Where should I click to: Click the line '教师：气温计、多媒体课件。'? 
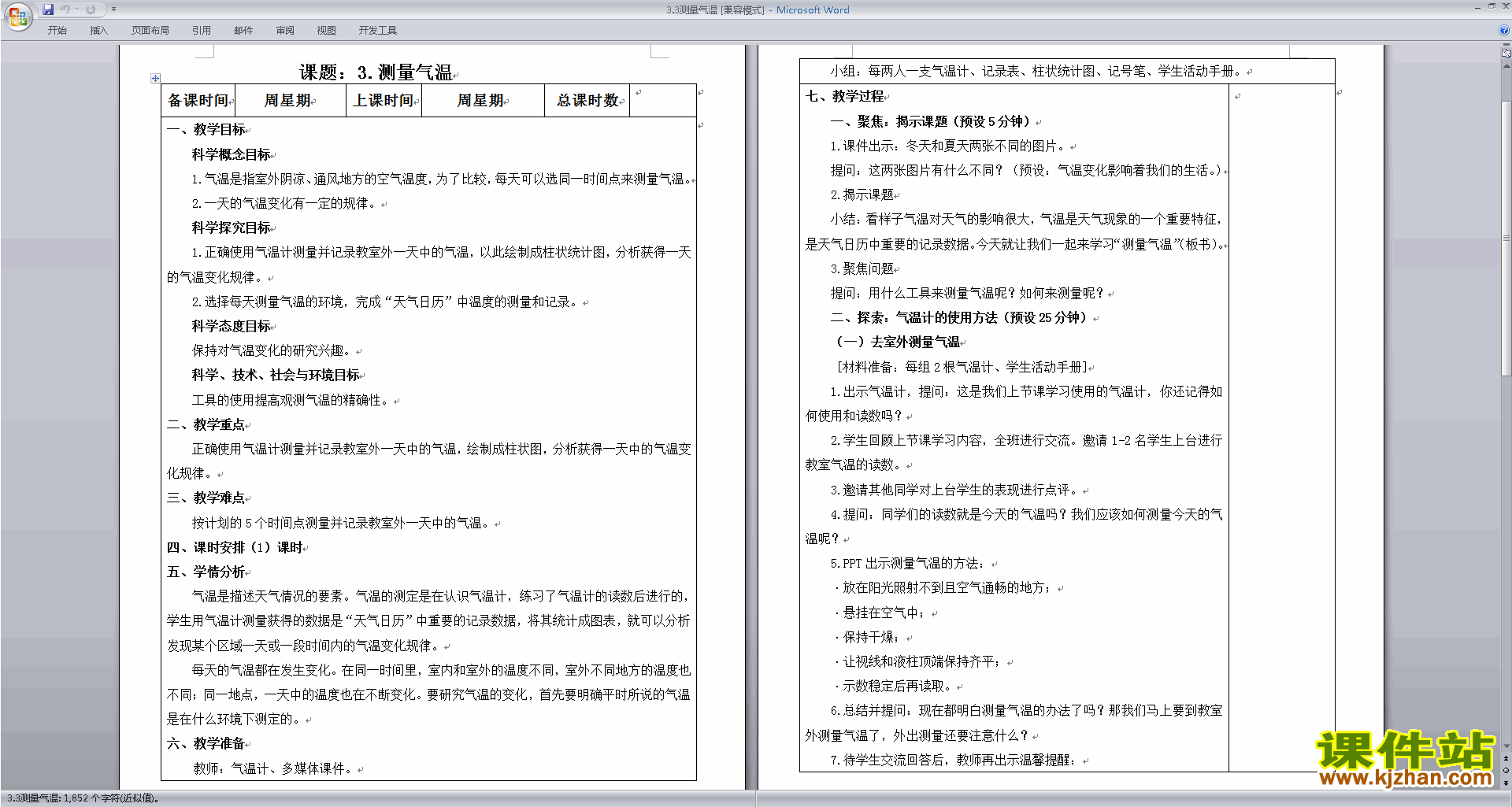tap(274, 768)
